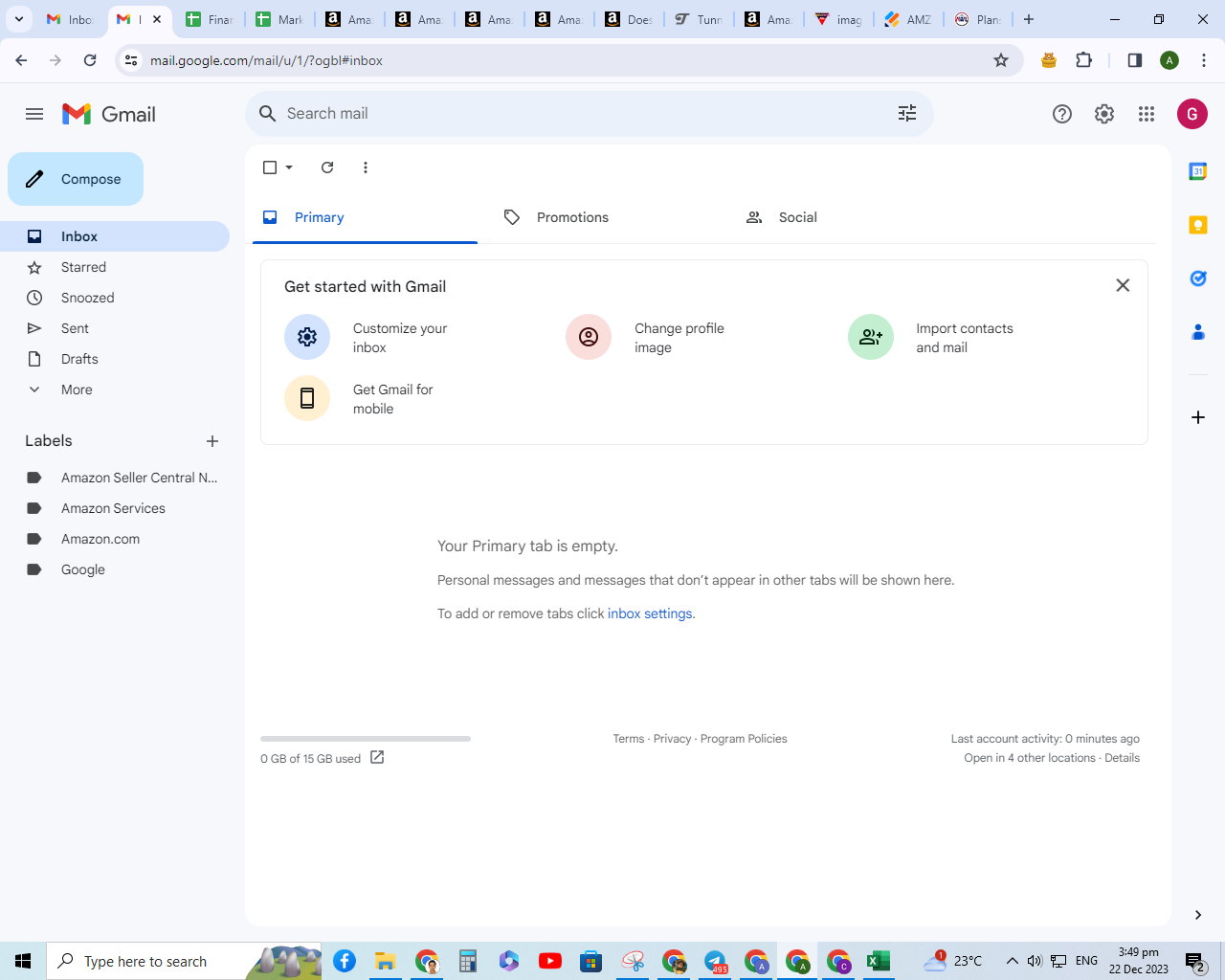The width and height of the screenshot is (1225, 980).
Task: Open Excel from the taskbar
Action: coord(879,961)
